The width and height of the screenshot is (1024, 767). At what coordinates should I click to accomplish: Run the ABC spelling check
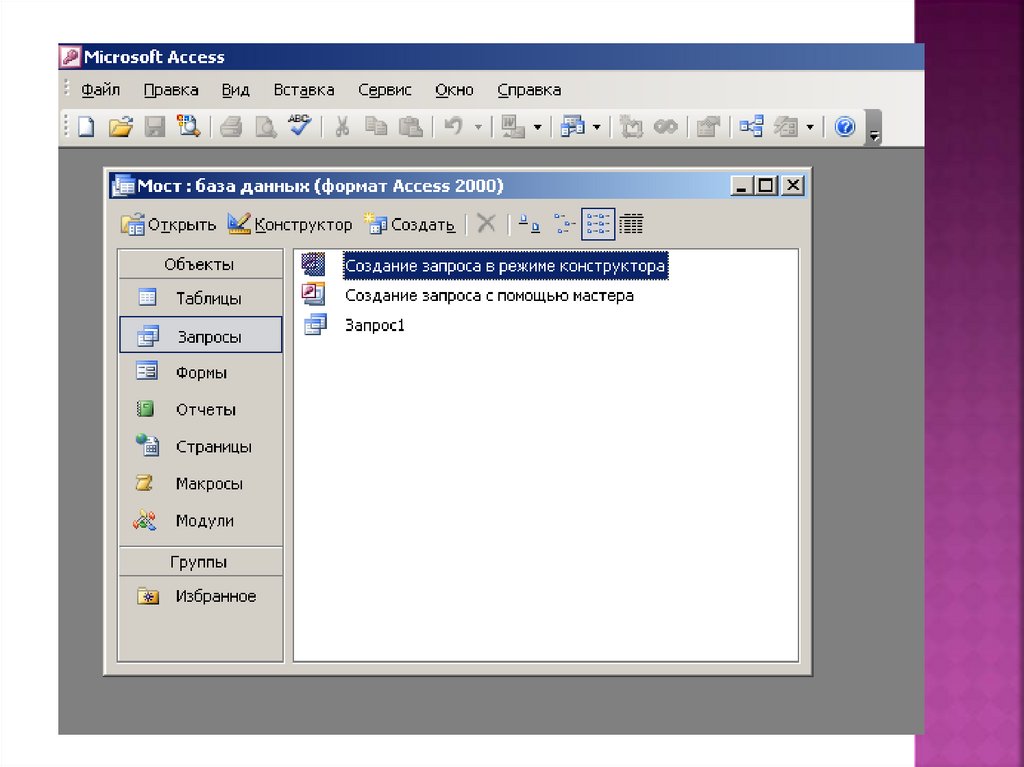pyautogui.click(x=300, y=125)
